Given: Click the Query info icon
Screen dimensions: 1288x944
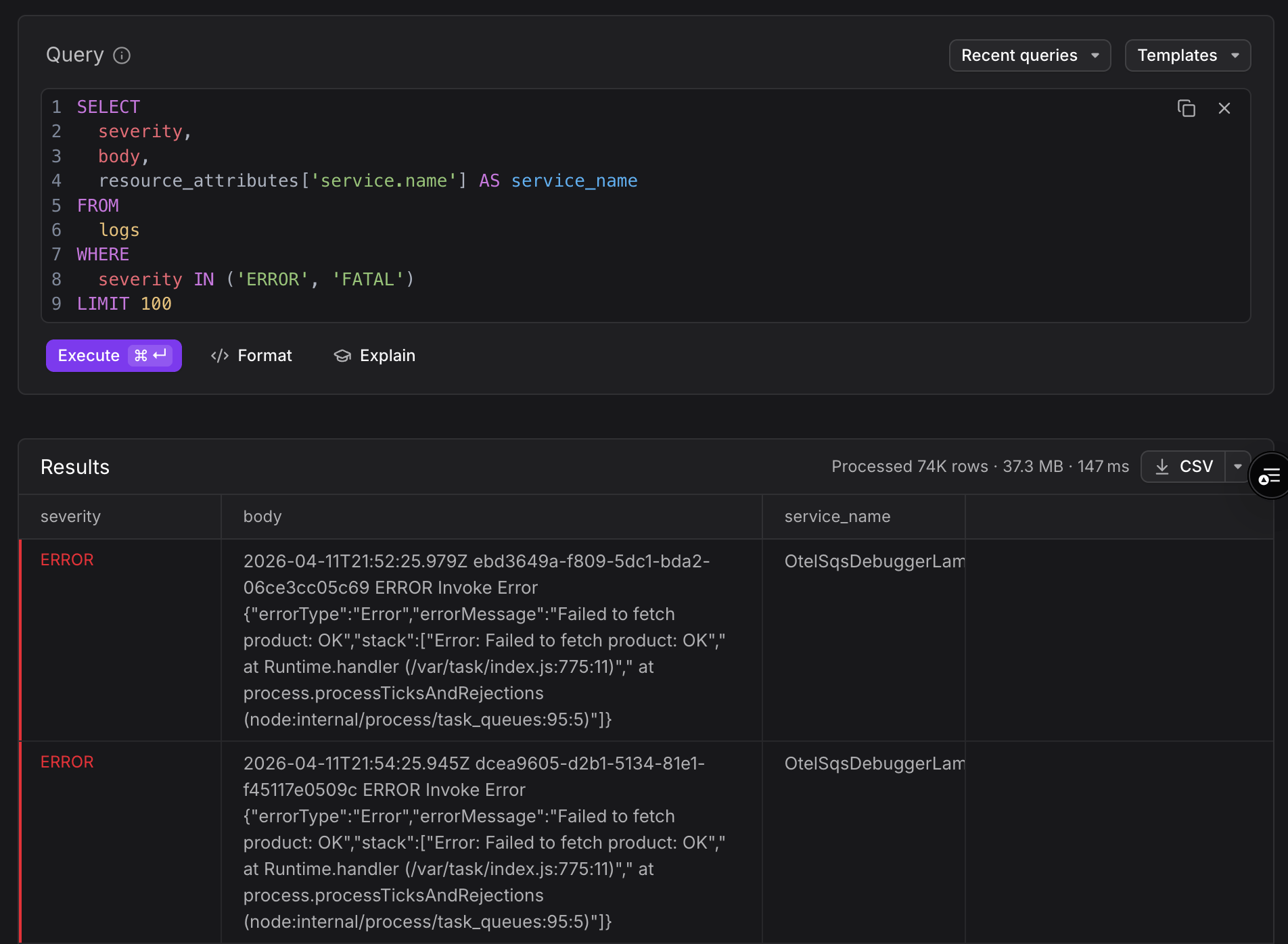Looking at the screenshot, I should pyautogui.click(x=122, y=55).
